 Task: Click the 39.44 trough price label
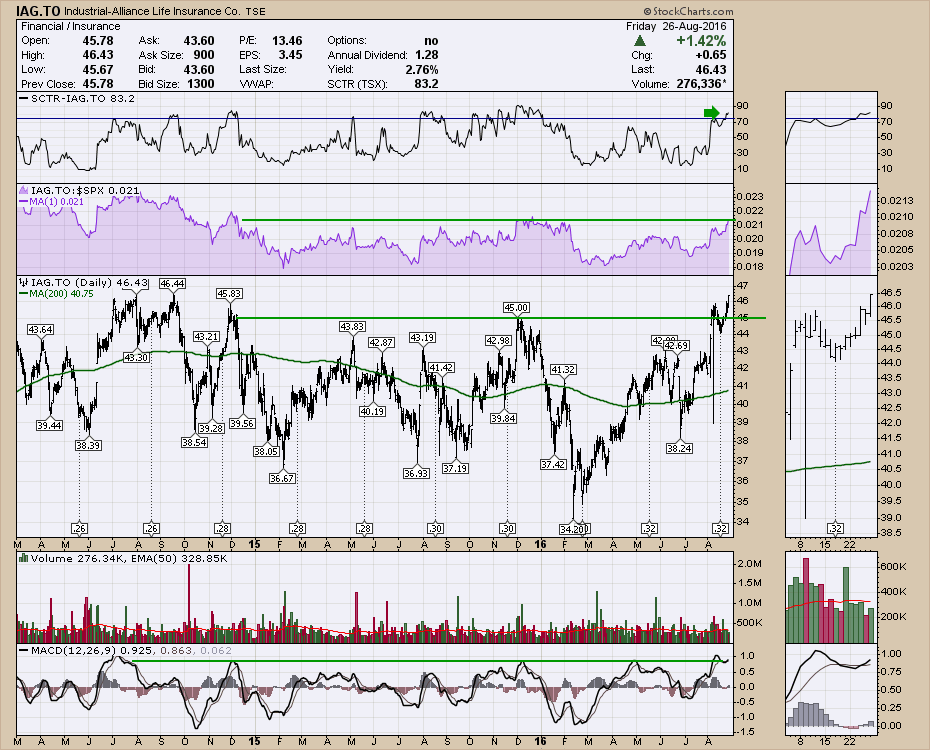point(49,425)
